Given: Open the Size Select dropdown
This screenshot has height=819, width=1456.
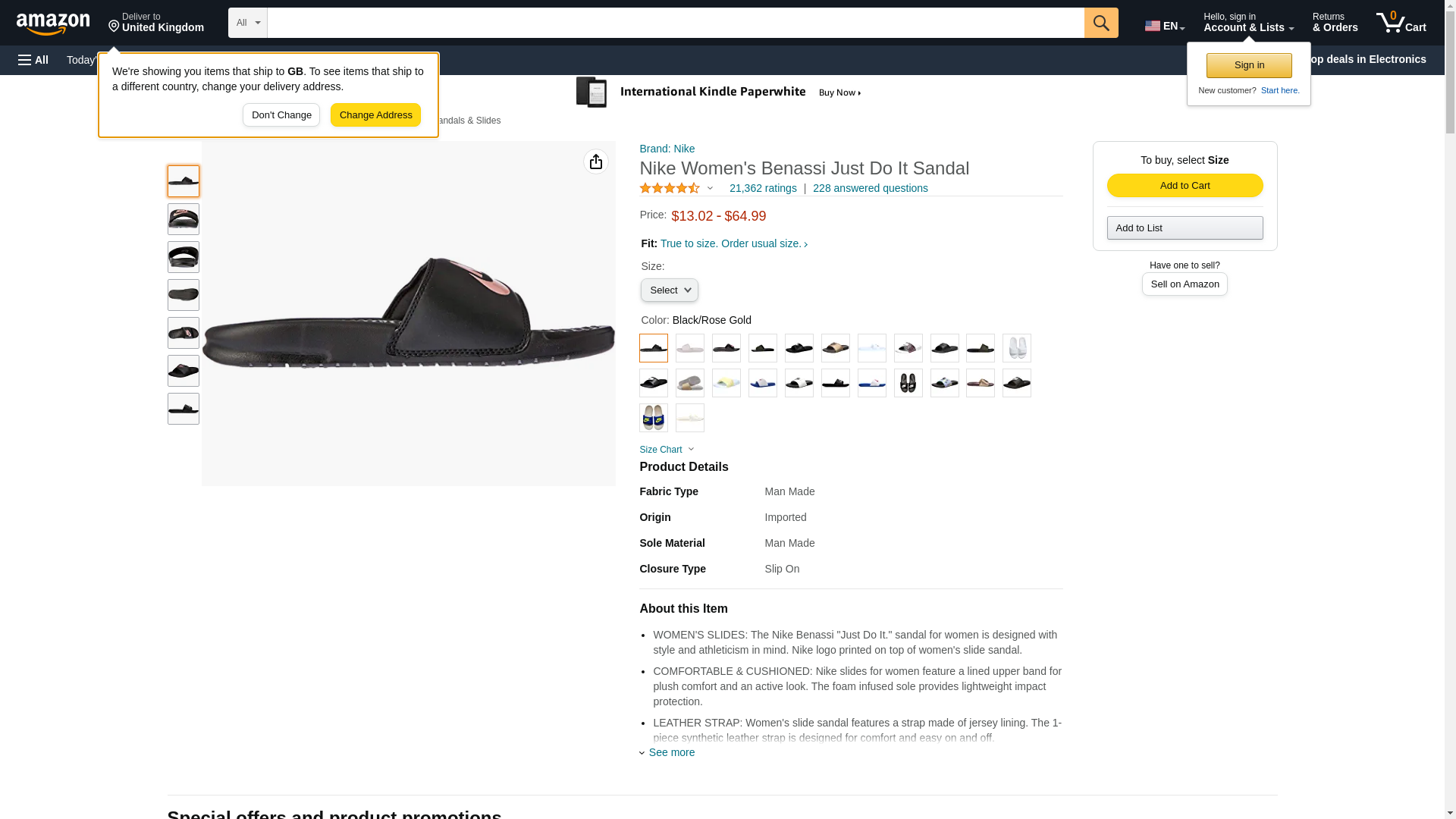Looking at the screenshot, I should click(x=669, y=290).
